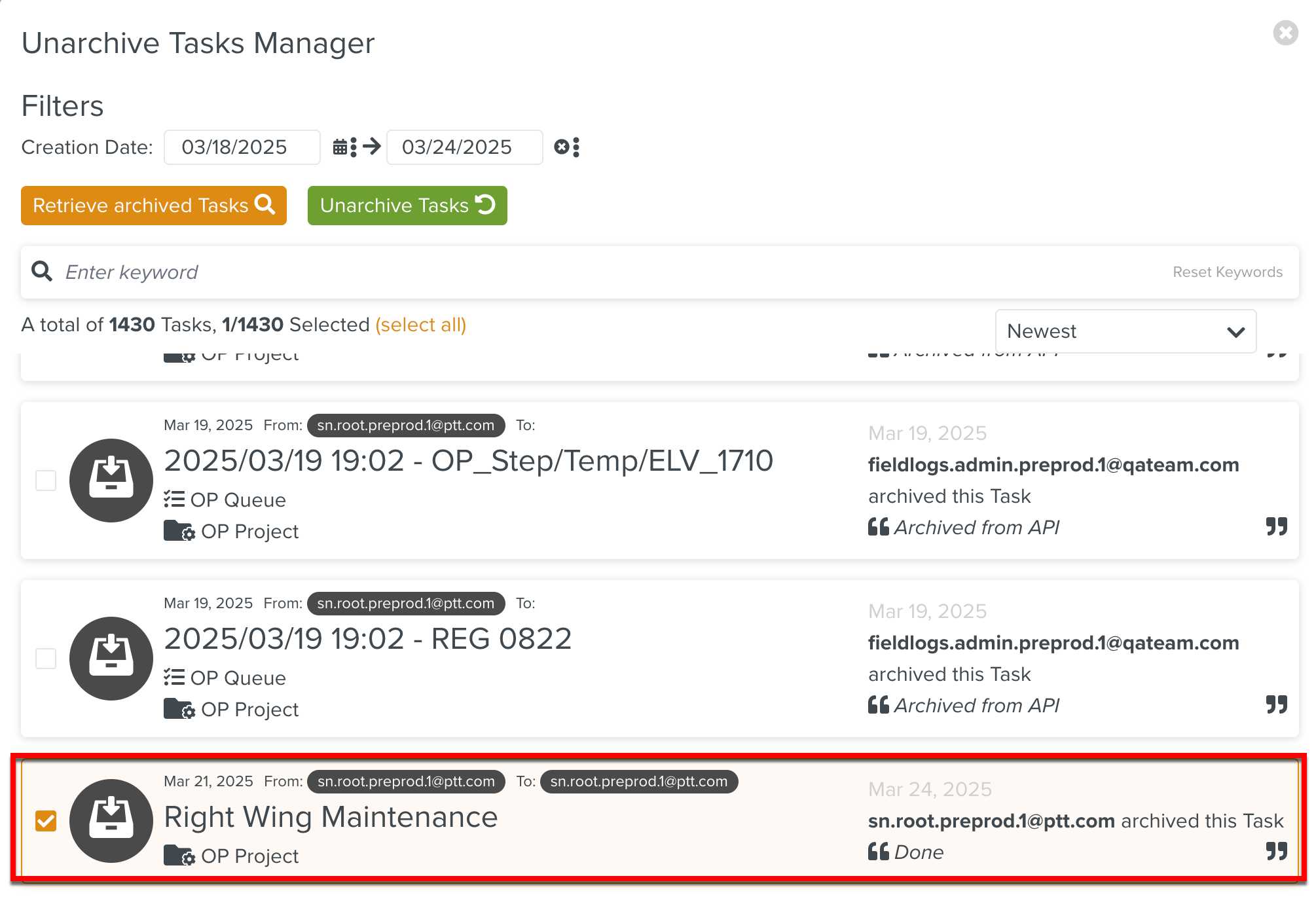Click archive icon of Right Wing Maintenance

click(111, 821)
